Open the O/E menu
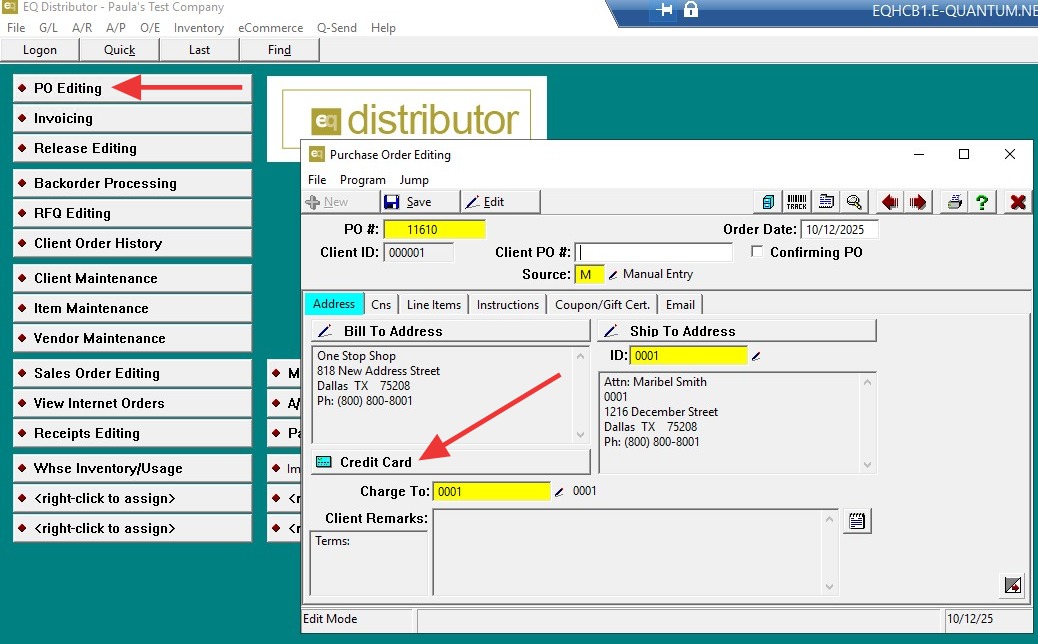The image size is (1038, 644). point(150,28)
